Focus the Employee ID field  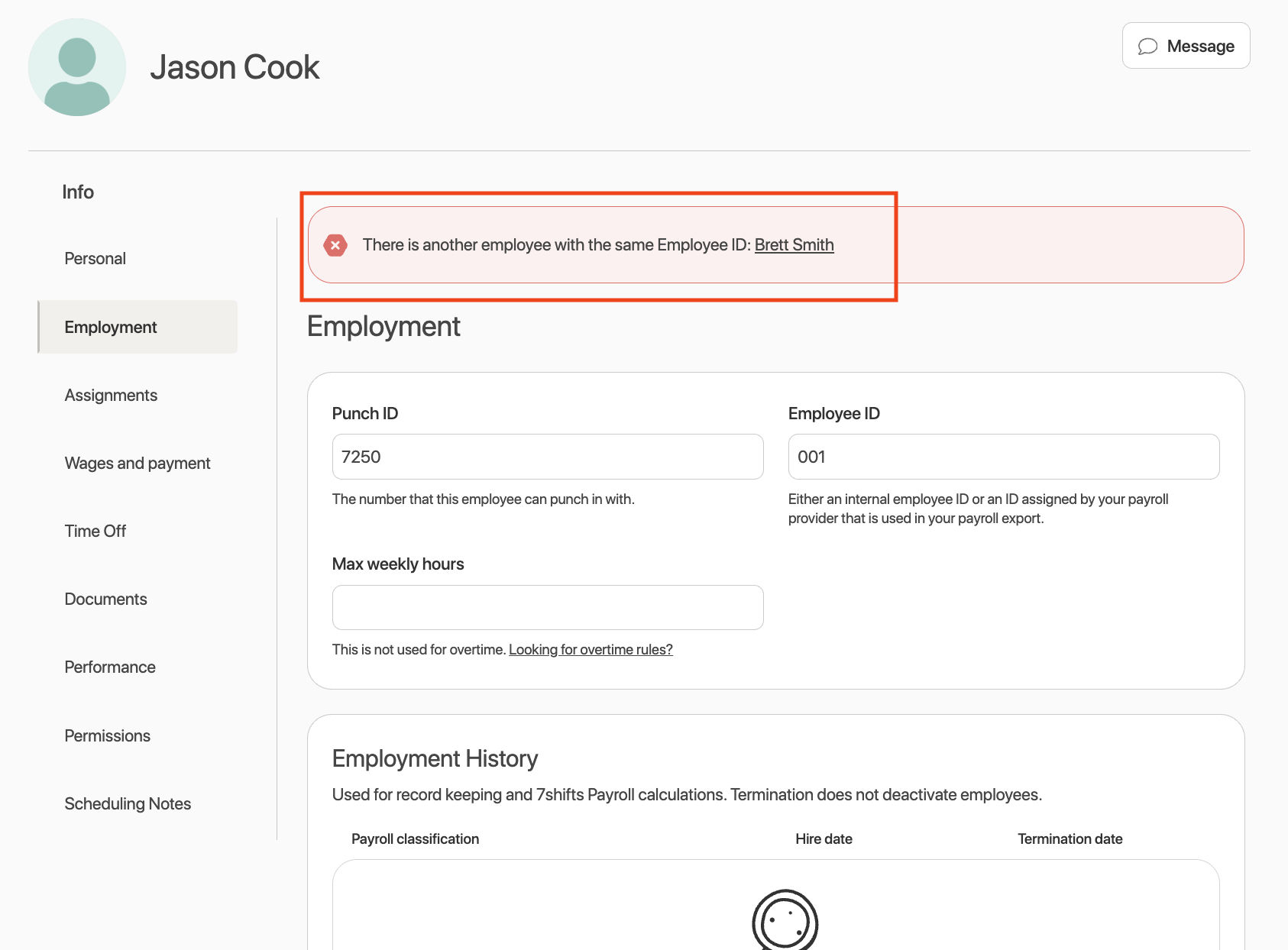pyautogui.click(x=1003, y=457)
